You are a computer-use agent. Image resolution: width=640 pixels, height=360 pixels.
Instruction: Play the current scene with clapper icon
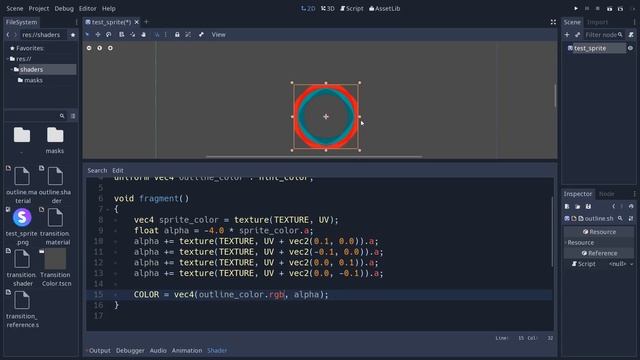[609, 8]
